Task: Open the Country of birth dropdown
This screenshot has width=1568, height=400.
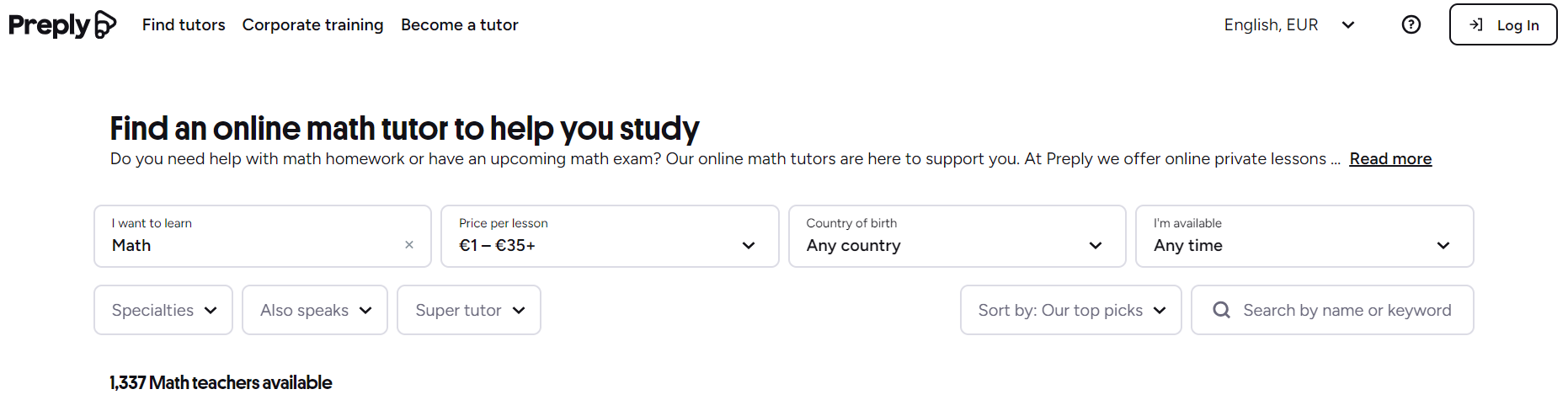Action: tap(957, 237)
